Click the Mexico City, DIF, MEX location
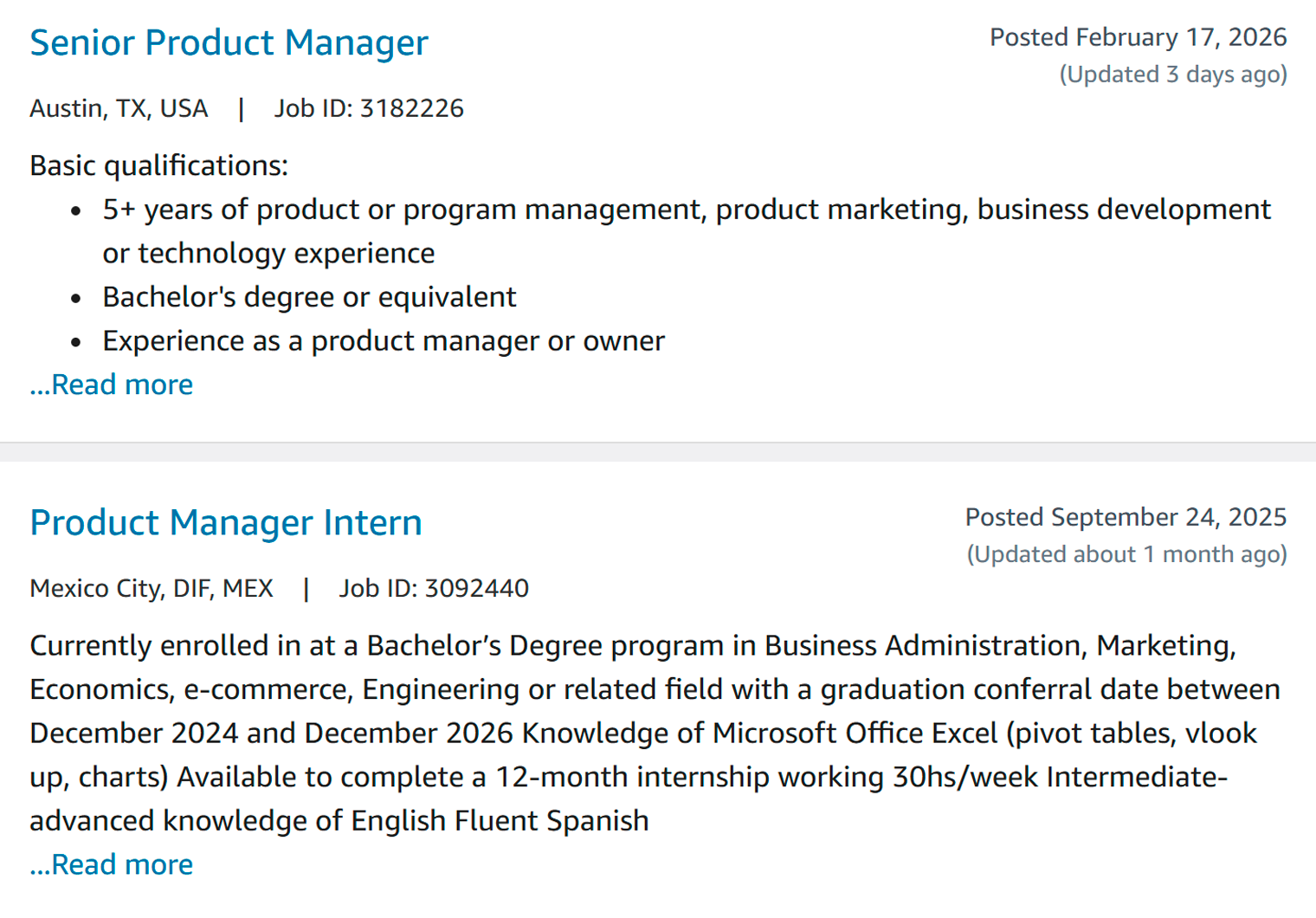The width and height of the screenshot is (1316, 918). pyautogui.click(x=152, y=589)
